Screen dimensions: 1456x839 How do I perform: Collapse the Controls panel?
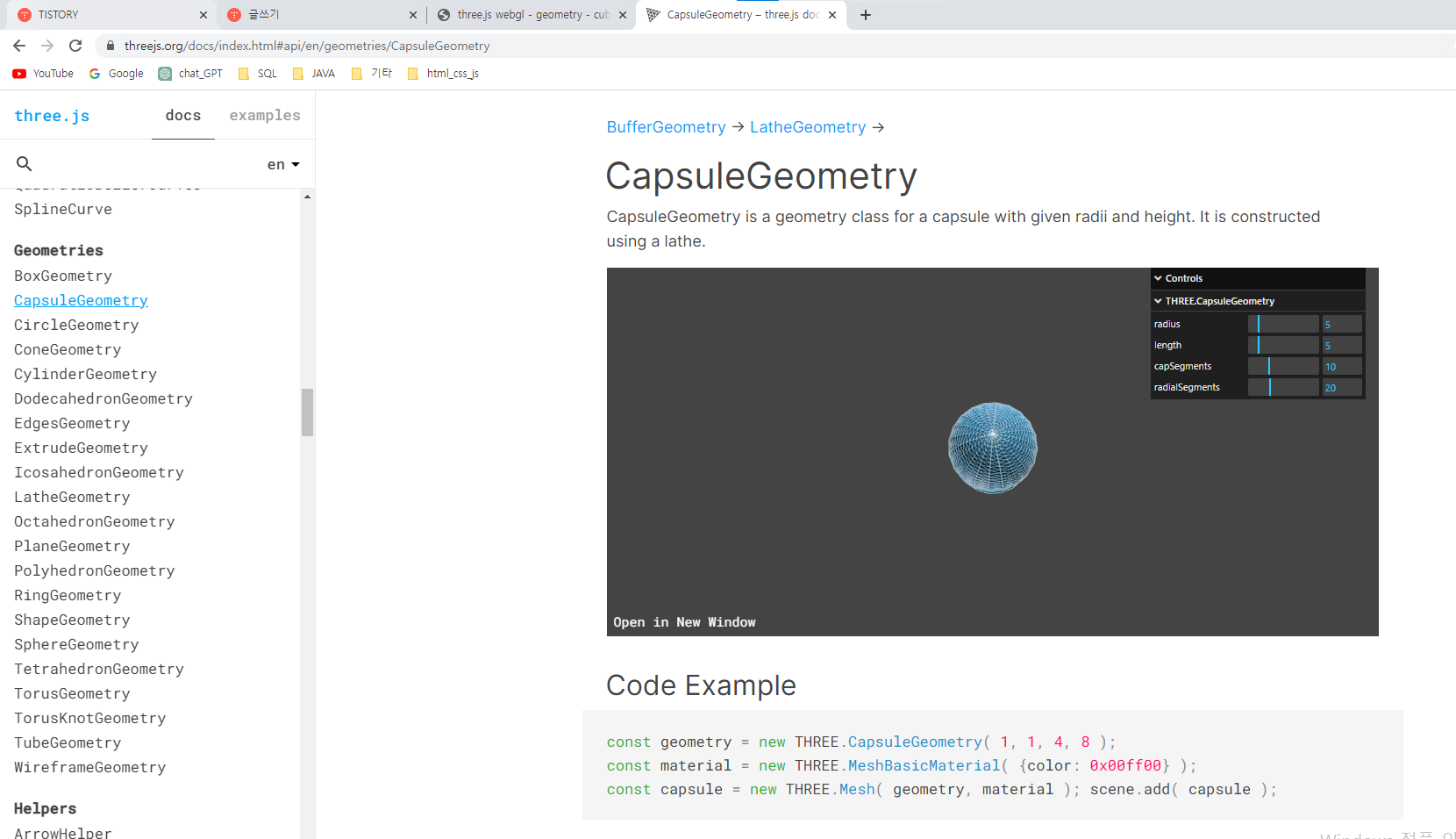[x=1258, y=278]
